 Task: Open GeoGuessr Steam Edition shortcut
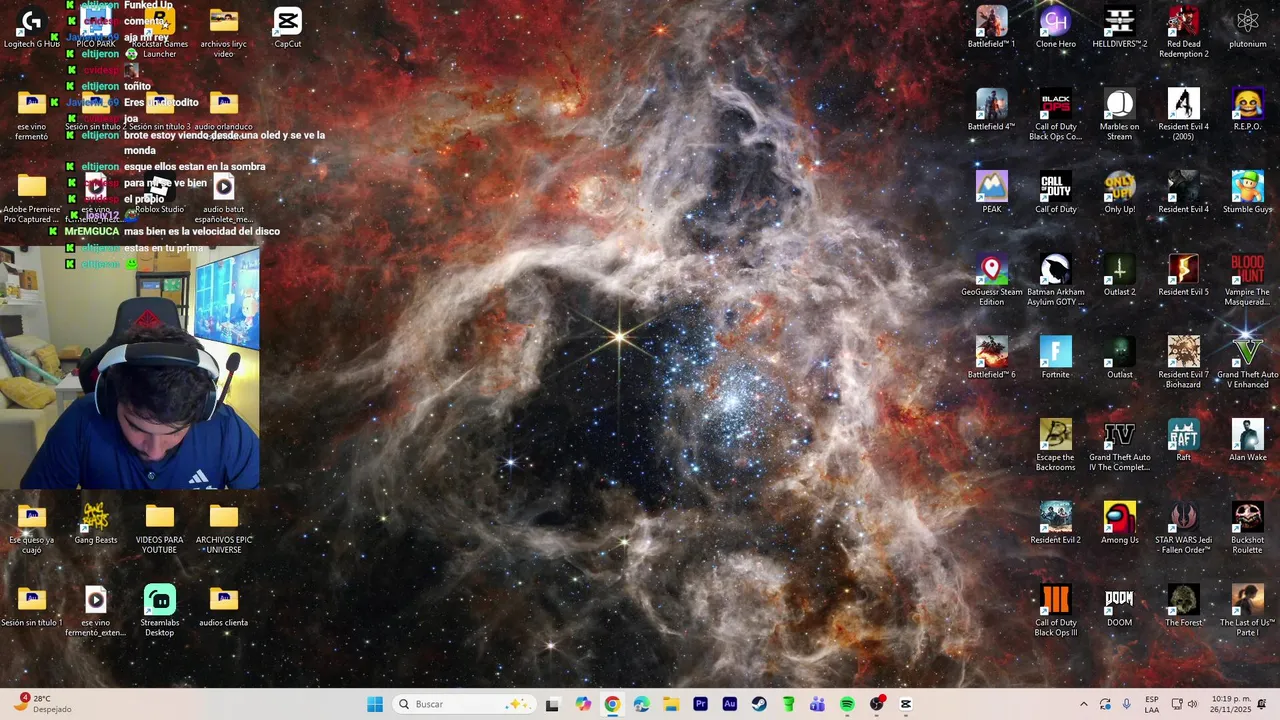(x=992, y=281)
